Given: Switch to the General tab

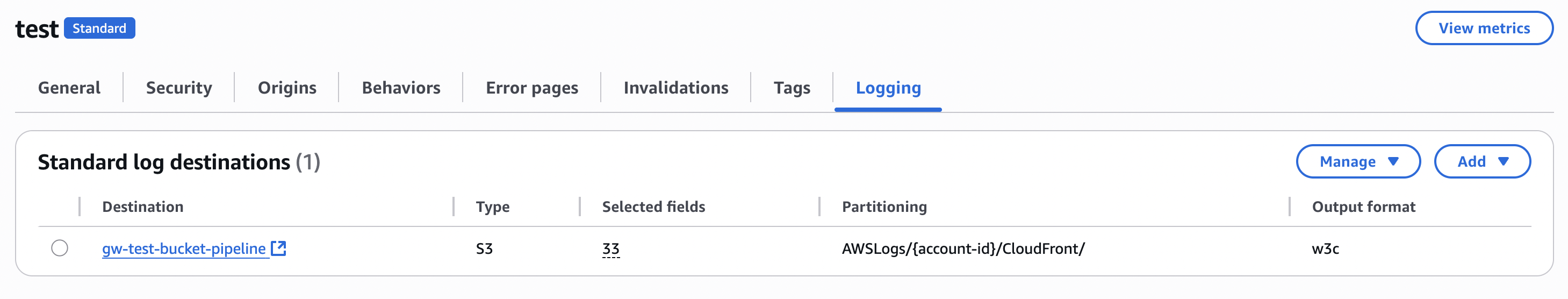Looking at the screenshot, I should pos(69,88).
